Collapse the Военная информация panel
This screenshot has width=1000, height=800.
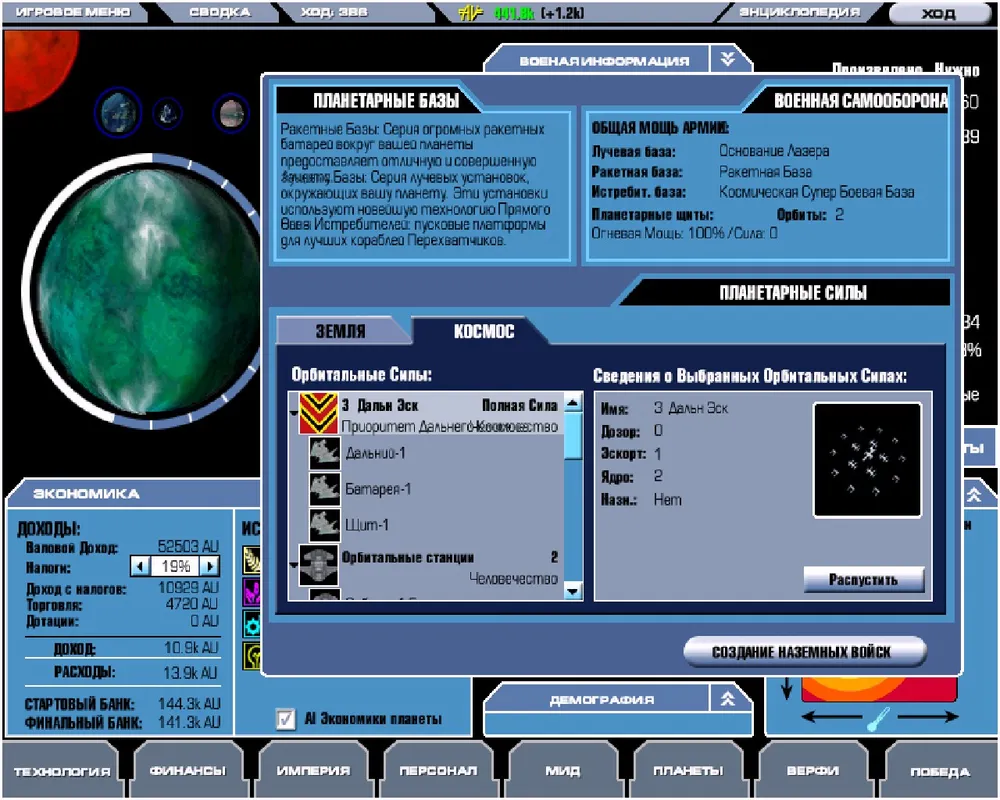coord(729,60)
